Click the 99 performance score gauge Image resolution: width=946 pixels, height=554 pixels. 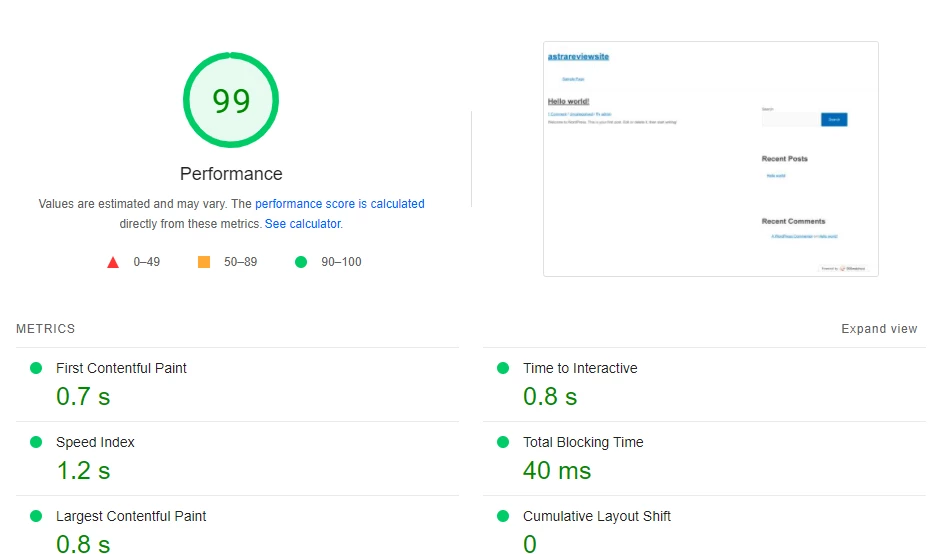(x=231, y=100)
